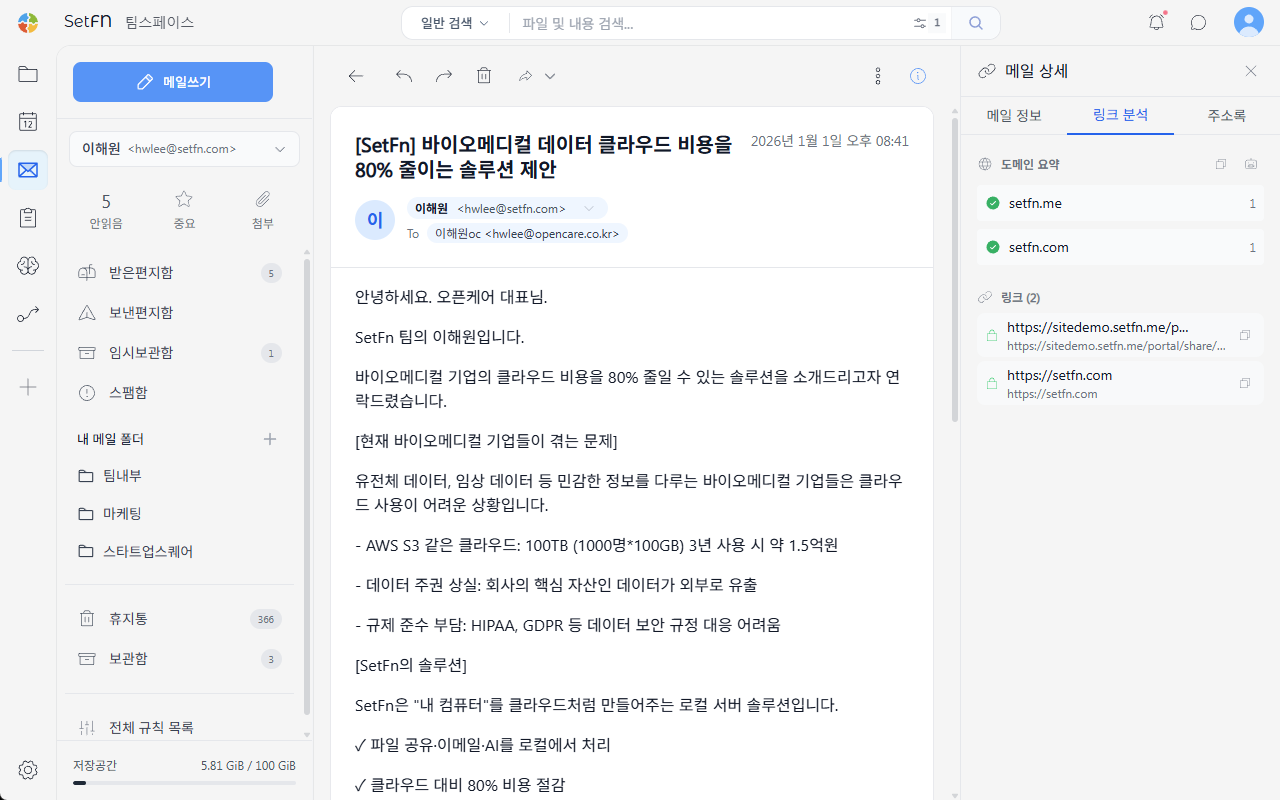Viewport: 1280px width, 800px height.
Task: Click the search magnifier button
Action: point(976,23)
